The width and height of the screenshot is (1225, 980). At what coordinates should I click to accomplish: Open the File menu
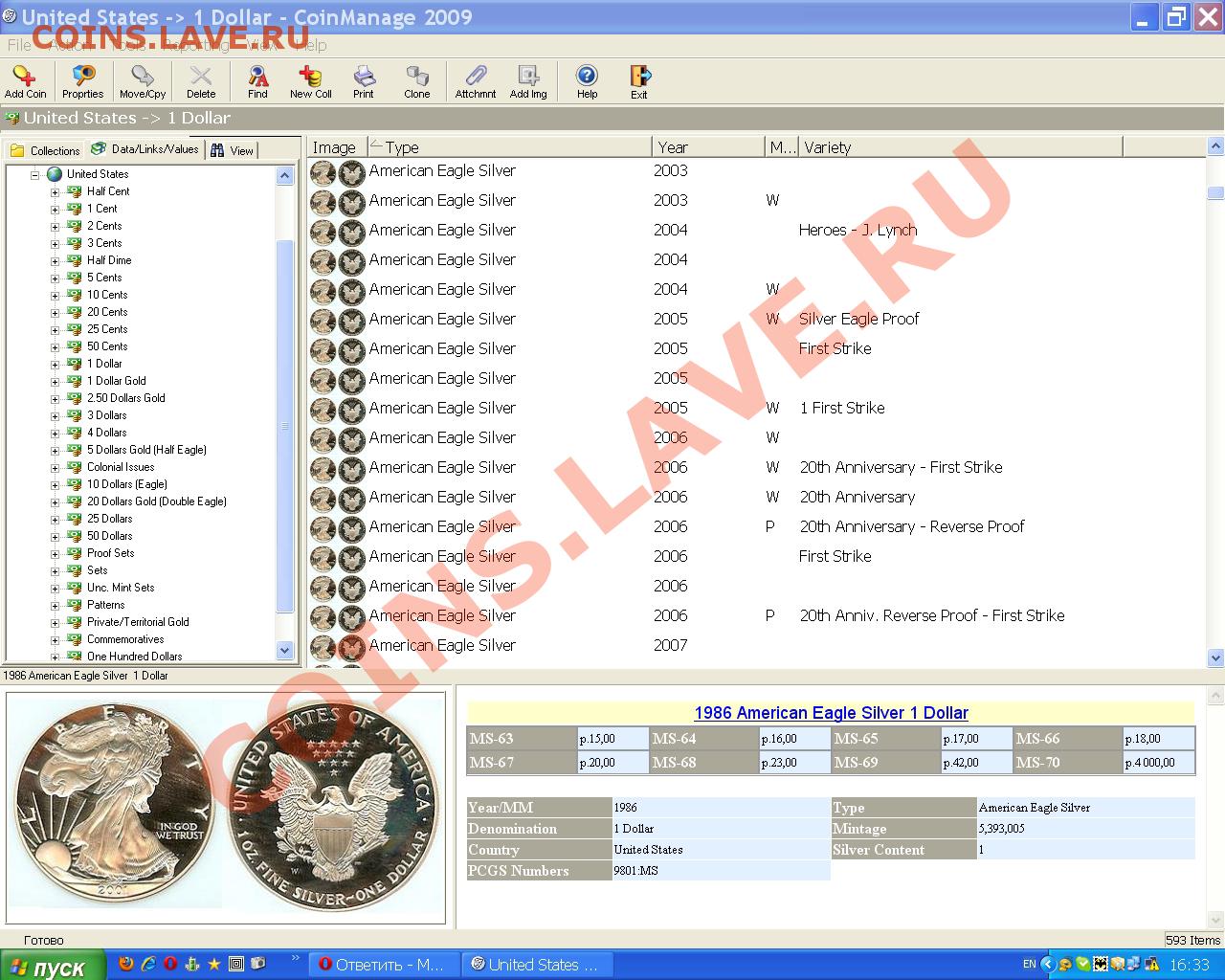tap(19, 45)
